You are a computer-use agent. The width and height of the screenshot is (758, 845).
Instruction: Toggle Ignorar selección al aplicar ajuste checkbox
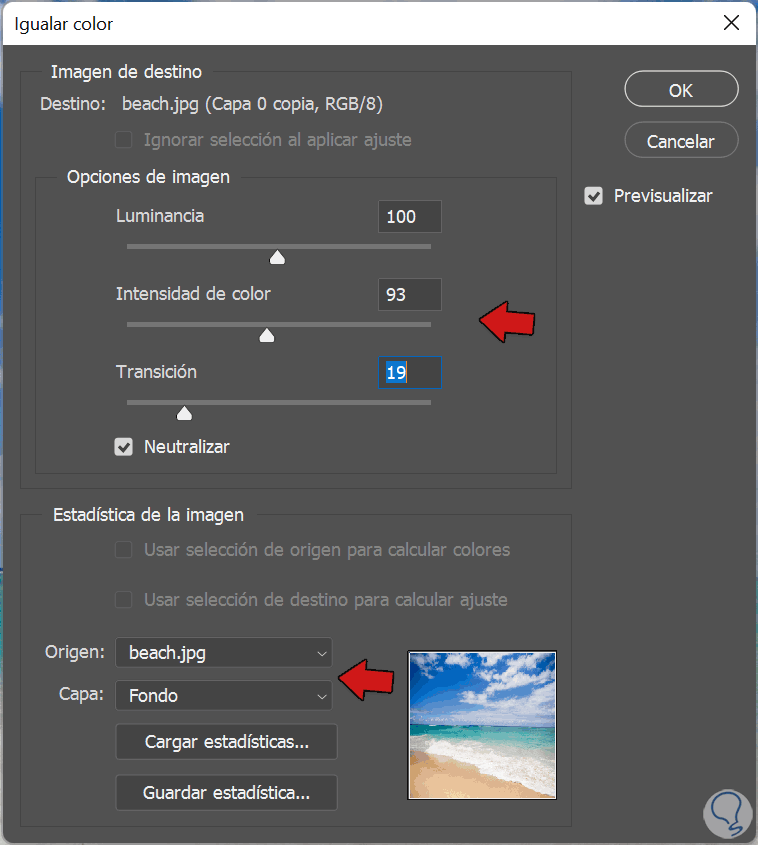click(124, 140)
